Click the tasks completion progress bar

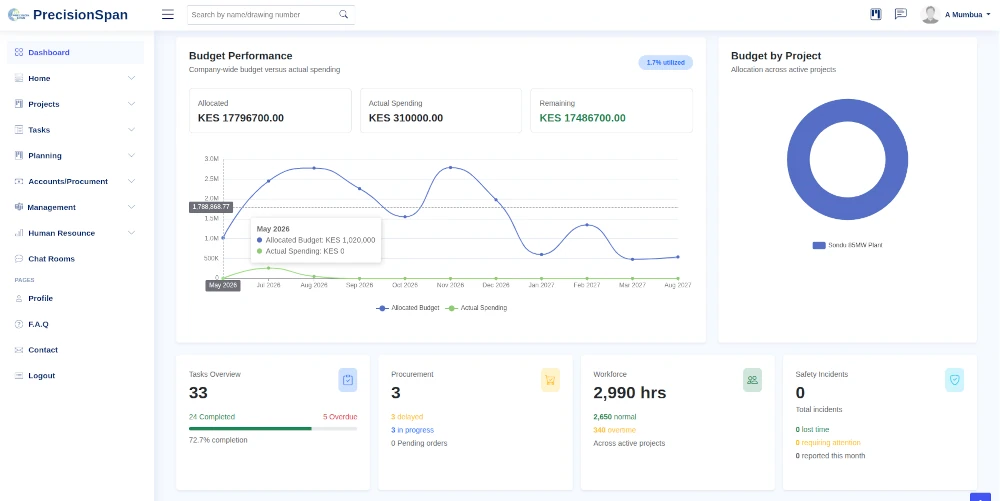point(273,429)
